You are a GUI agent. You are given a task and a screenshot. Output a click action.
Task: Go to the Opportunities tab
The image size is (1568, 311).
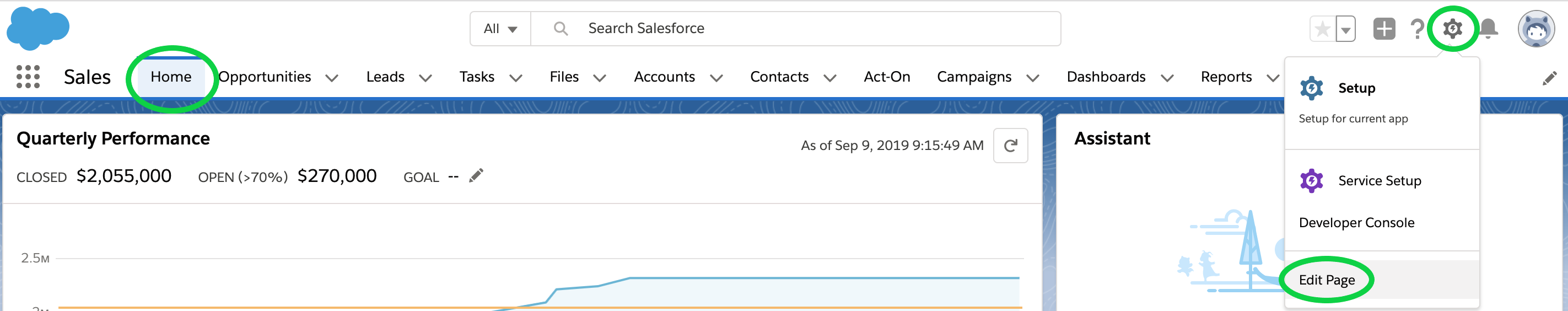pos(265,77)
